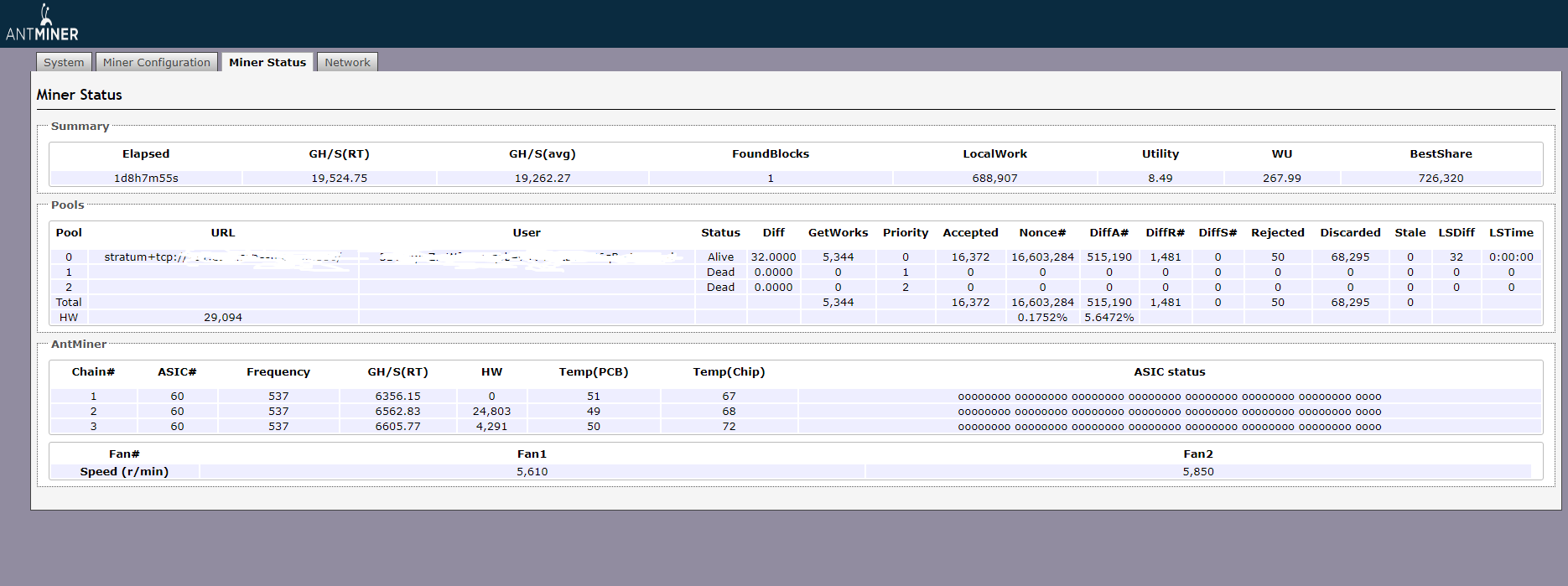Click chain 1 chip temperature 67
Image resolution: width=1568 pixels, height=586 pixels.
point(729,397)
